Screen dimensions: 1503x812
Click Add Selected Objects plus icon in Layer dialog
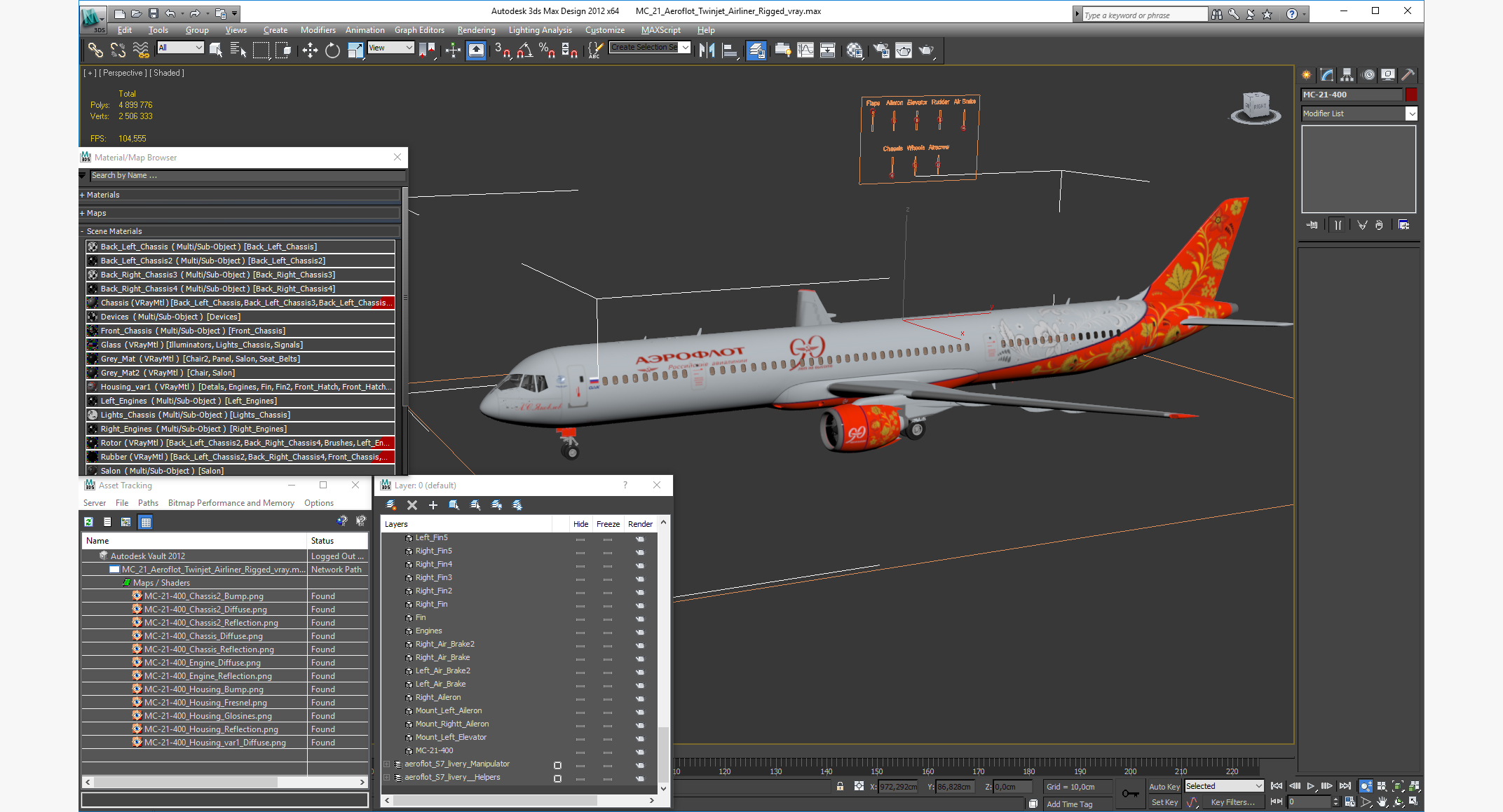[x=433, y=505]
